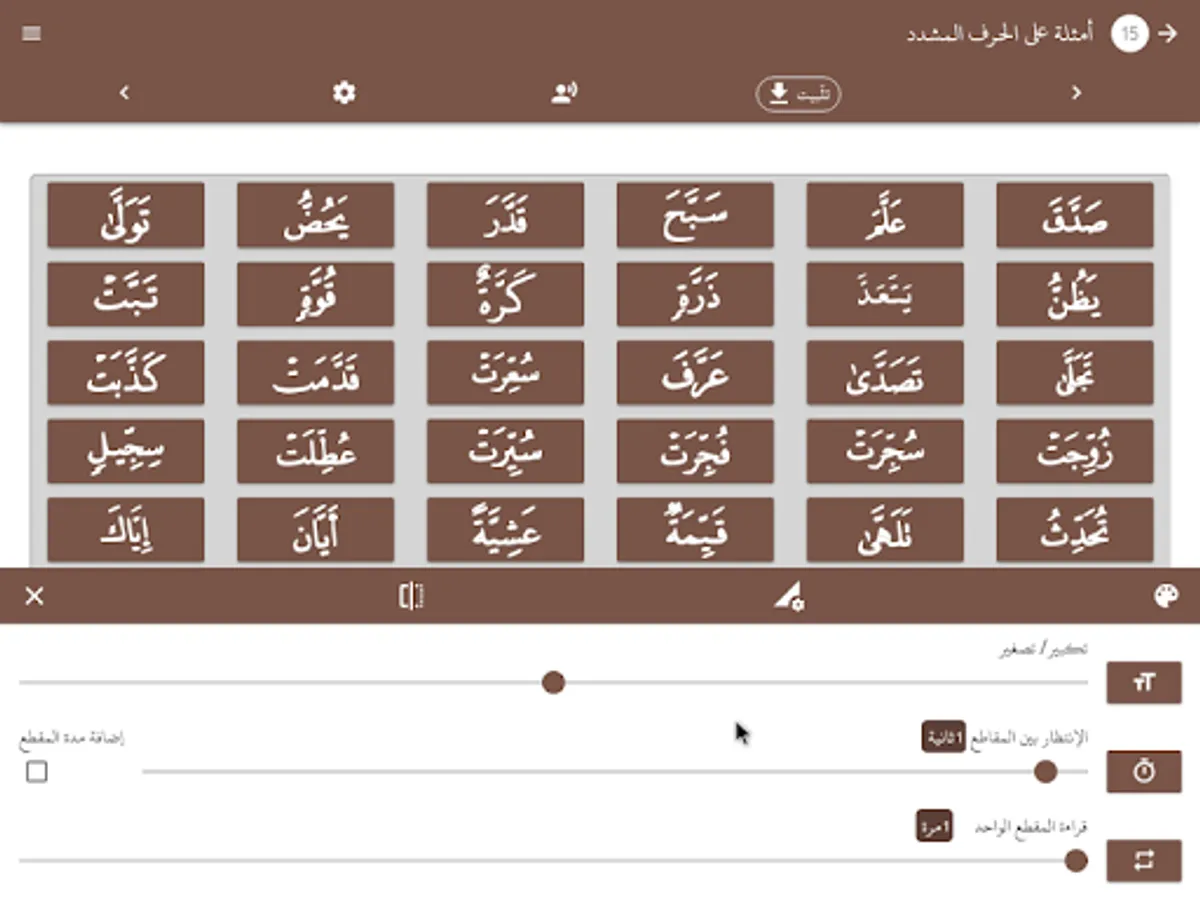Click the voice speaker person icon
This screenshot has height=900, width=1200.
click(x=564, y=93)
